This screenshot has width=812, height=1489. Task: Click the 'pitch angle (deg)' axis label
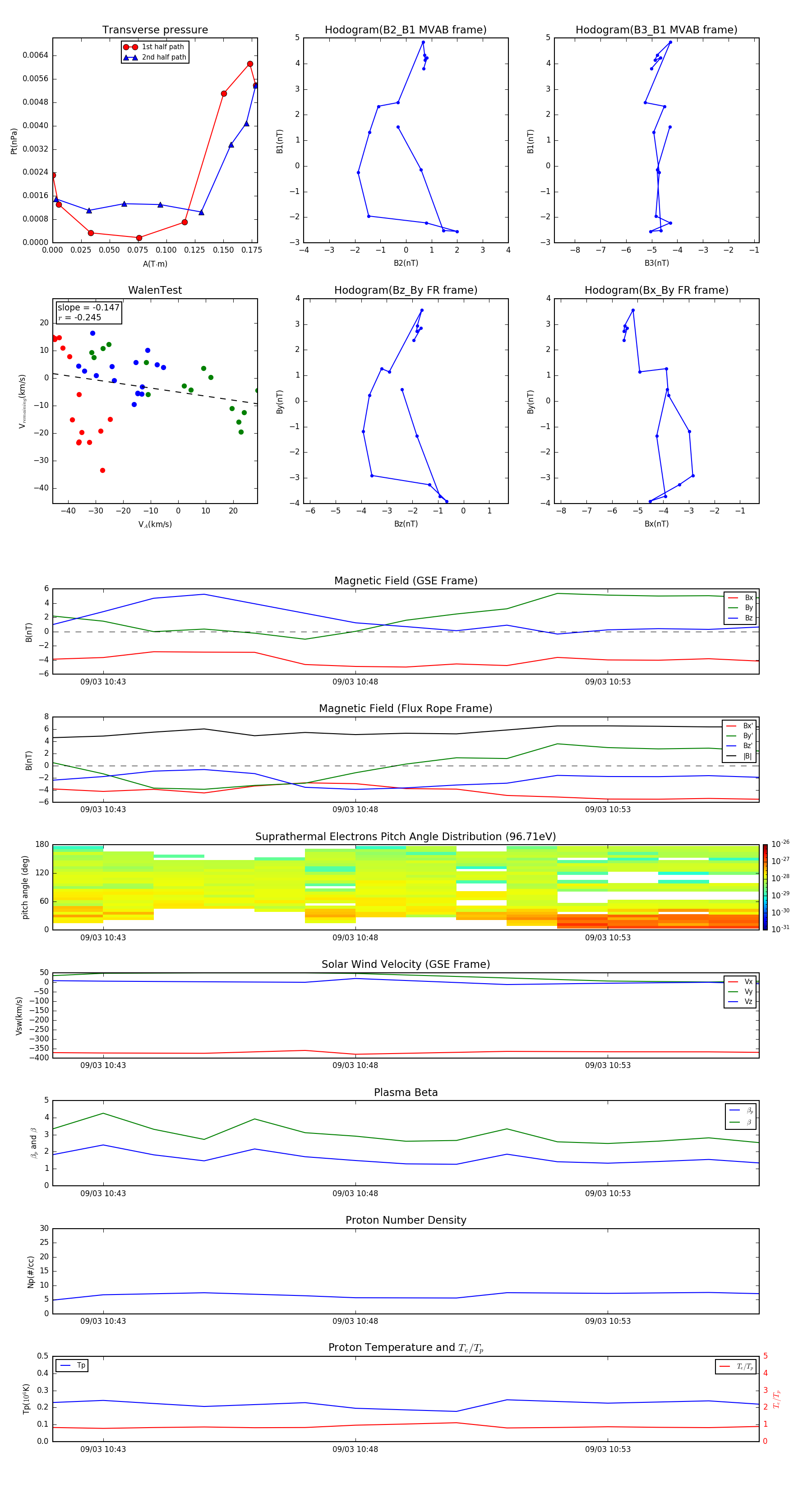pos(25,887)
